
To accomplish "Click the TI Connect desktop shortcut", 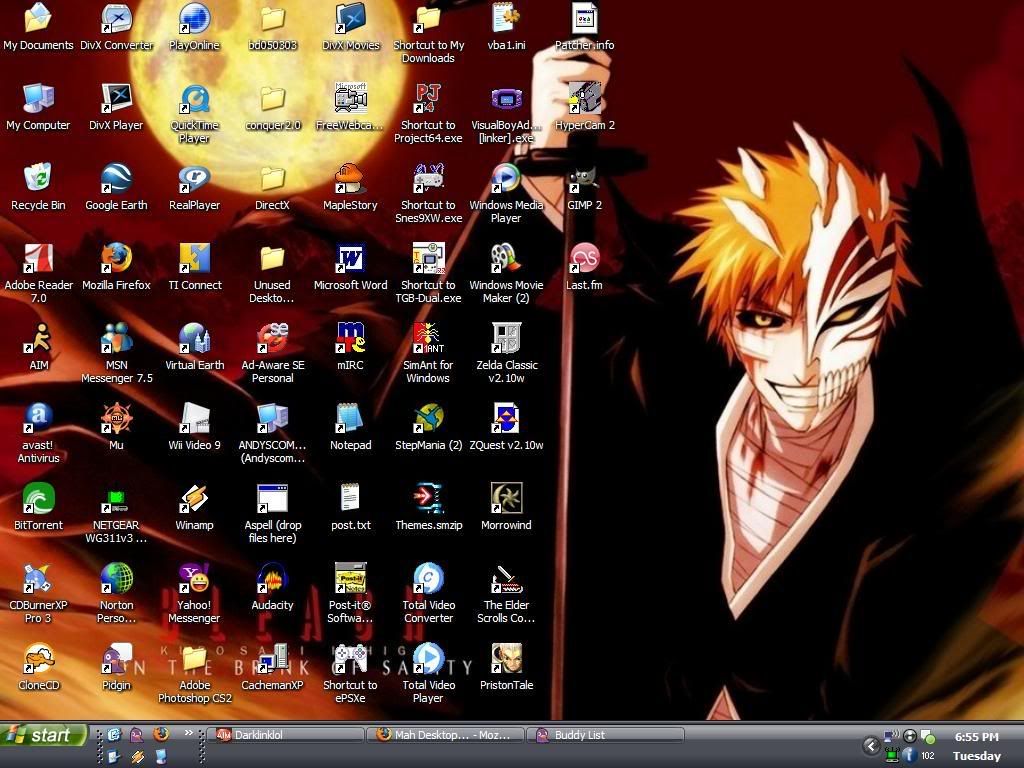I will [195, 268].
